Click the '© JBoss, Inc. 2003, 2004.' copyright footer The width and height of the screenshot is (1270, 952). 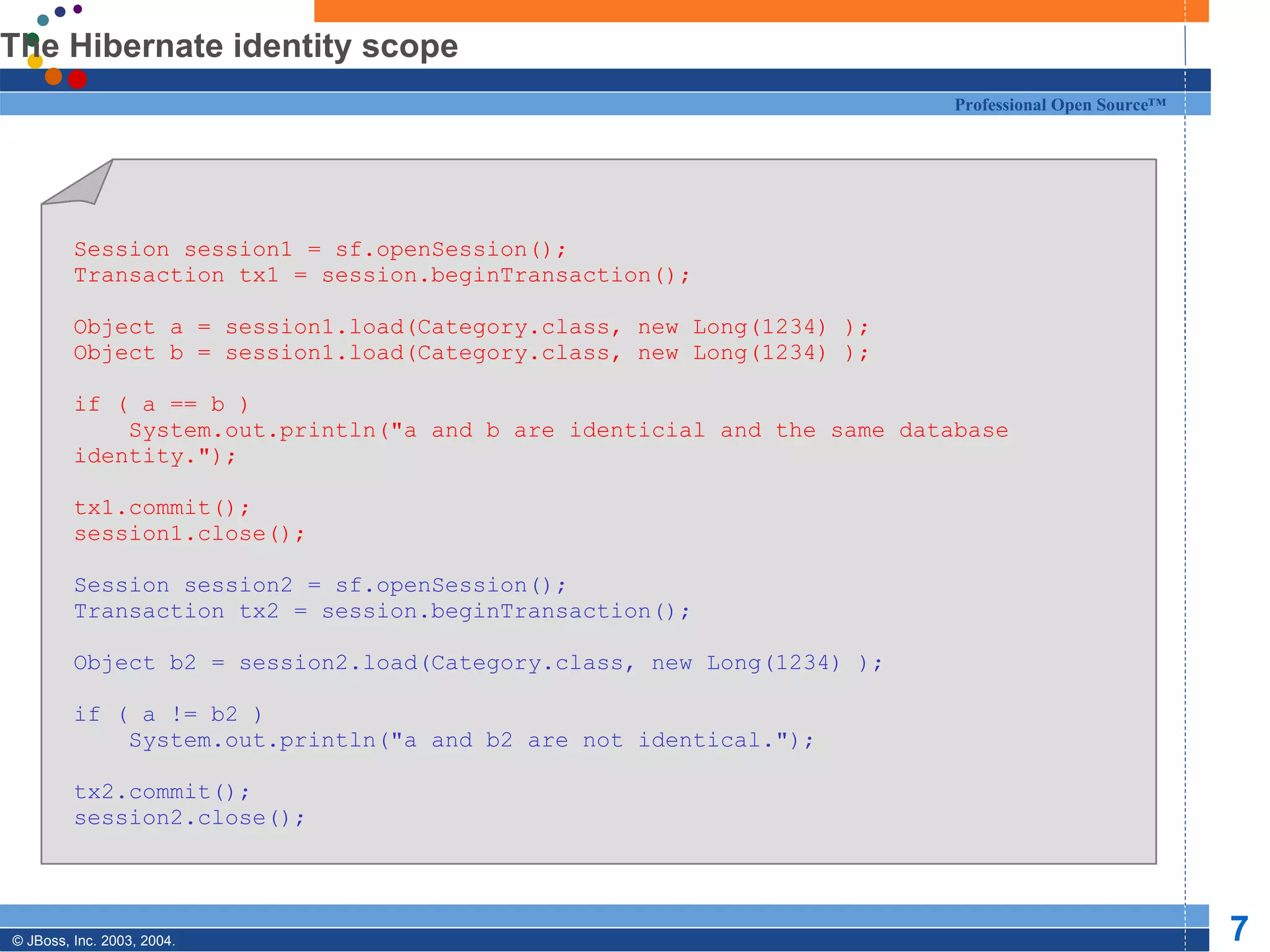(x=94, y=941)
